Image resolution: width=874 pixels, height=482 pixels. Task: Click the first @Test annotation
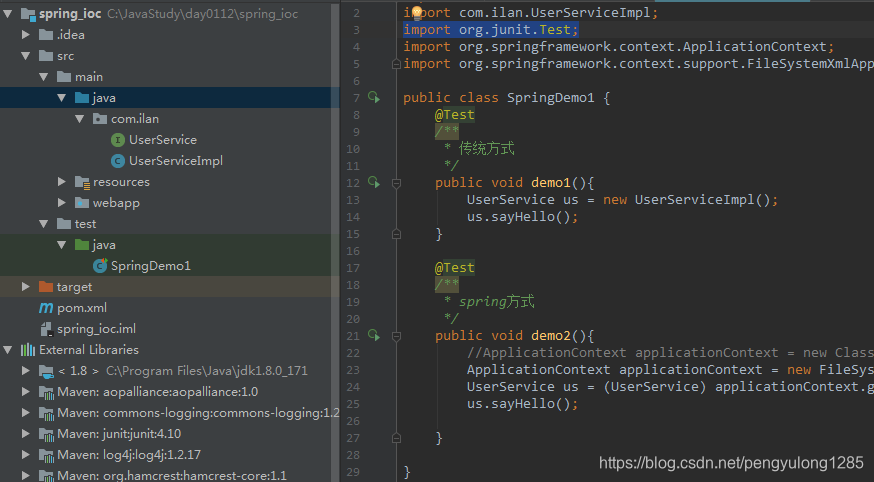[455, 115]
